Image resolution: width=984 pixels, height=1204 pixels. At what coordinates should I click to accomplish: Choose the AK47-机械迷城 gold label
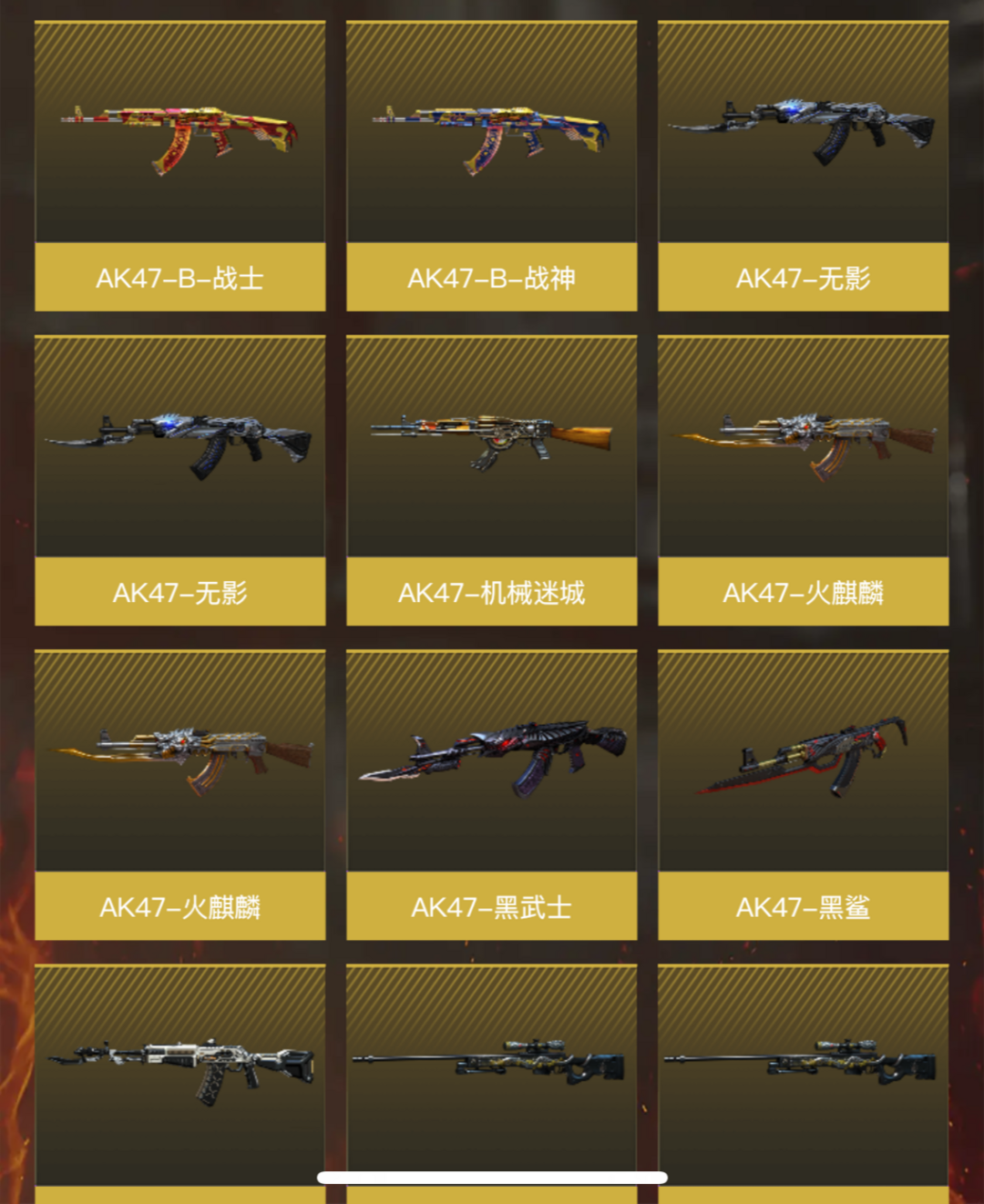point(492,592)
